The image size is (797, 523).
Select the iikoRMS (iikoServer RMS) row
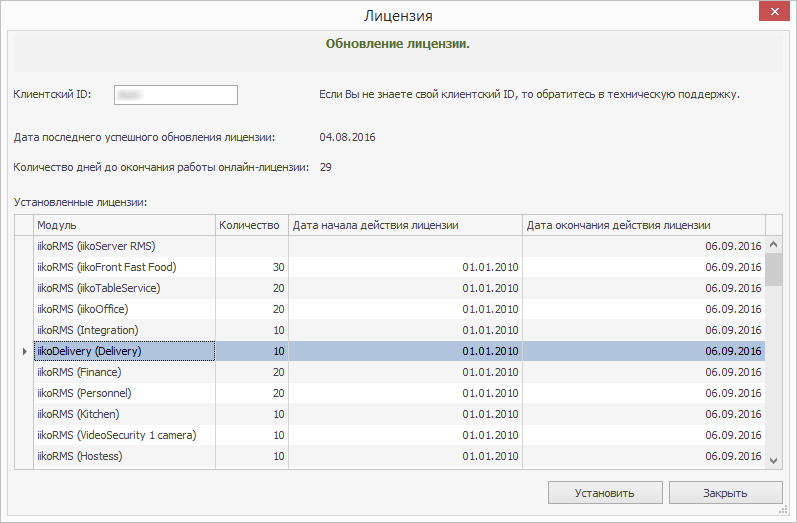pos(123,246)
